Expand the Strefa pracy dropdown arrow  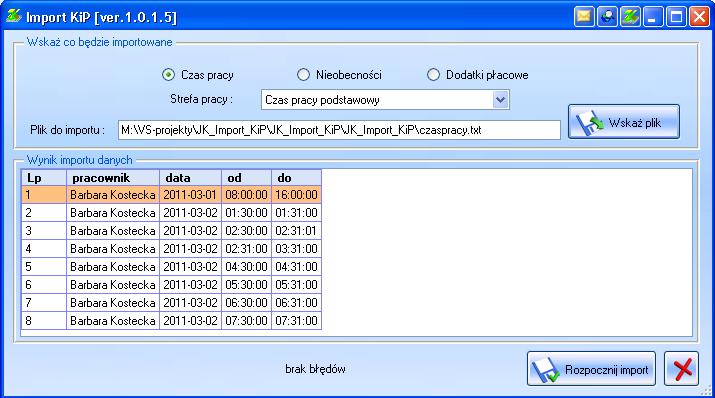point(500,100)
